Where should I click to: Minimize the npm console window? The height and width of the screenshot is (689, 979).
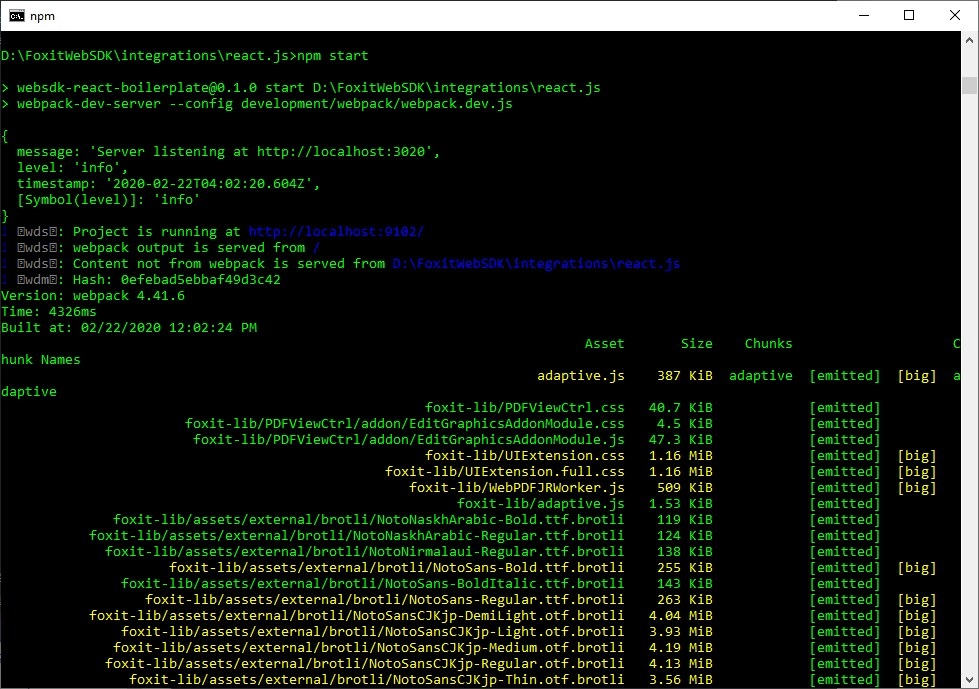[x=864, y=16]
